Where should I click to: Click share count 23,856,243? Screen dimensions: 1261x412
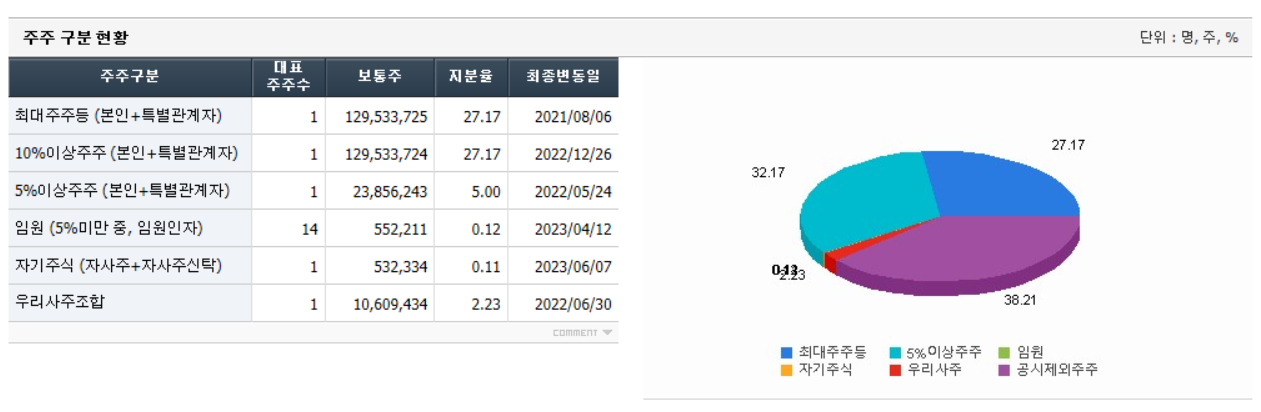(390, 192)
